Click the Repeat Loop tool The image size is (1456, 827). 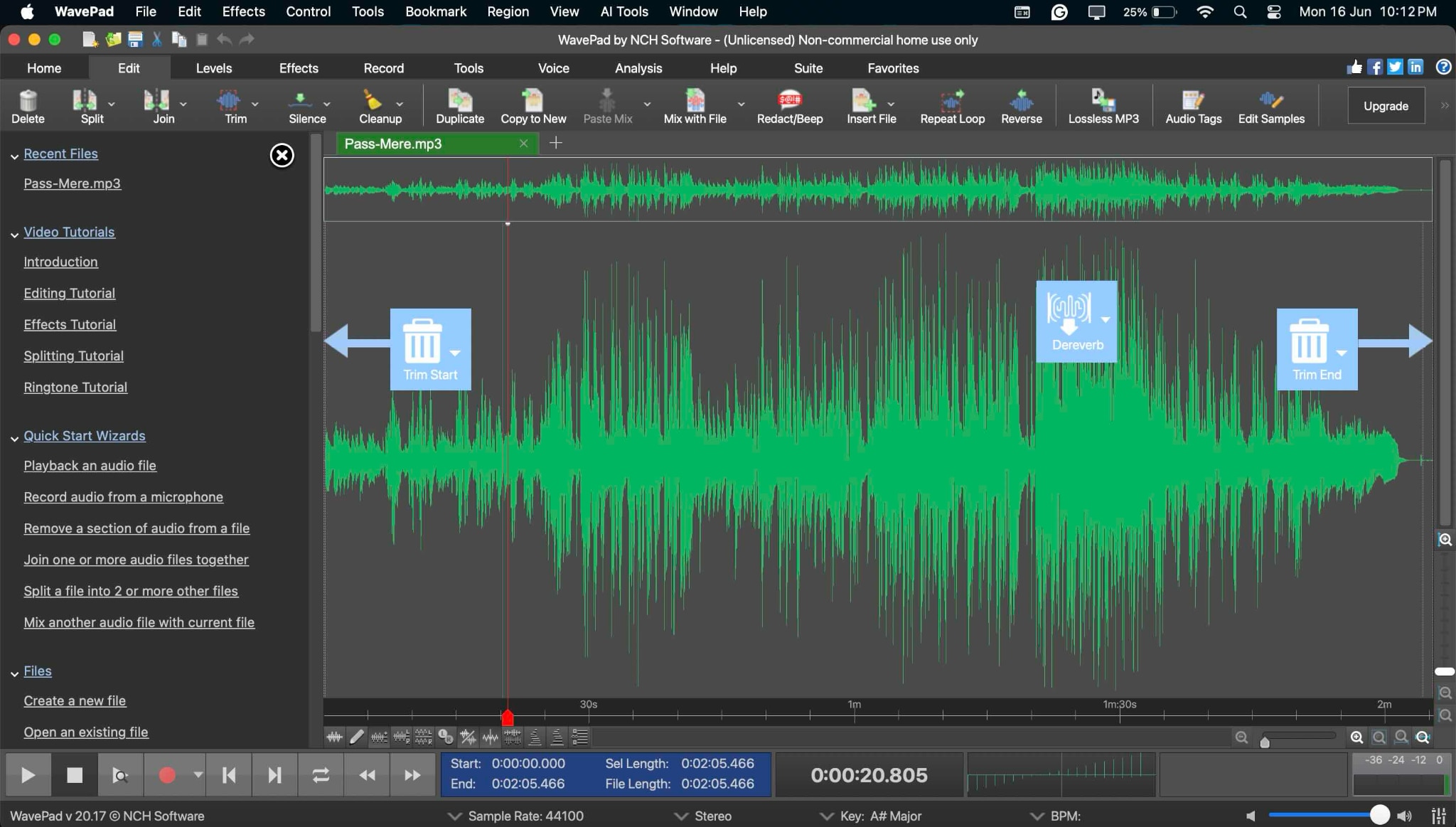tap(952, 106)
